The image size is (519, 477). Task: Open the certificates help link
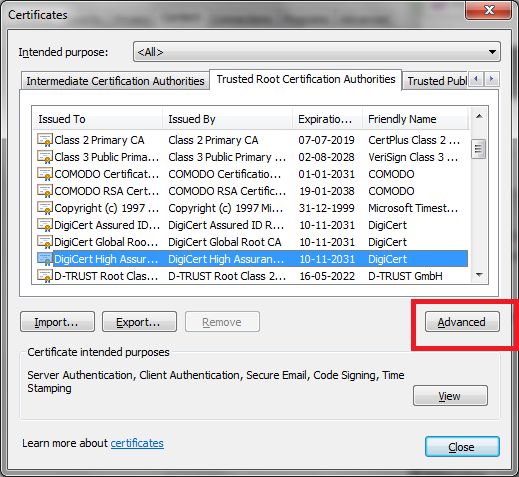coord(137,443)
